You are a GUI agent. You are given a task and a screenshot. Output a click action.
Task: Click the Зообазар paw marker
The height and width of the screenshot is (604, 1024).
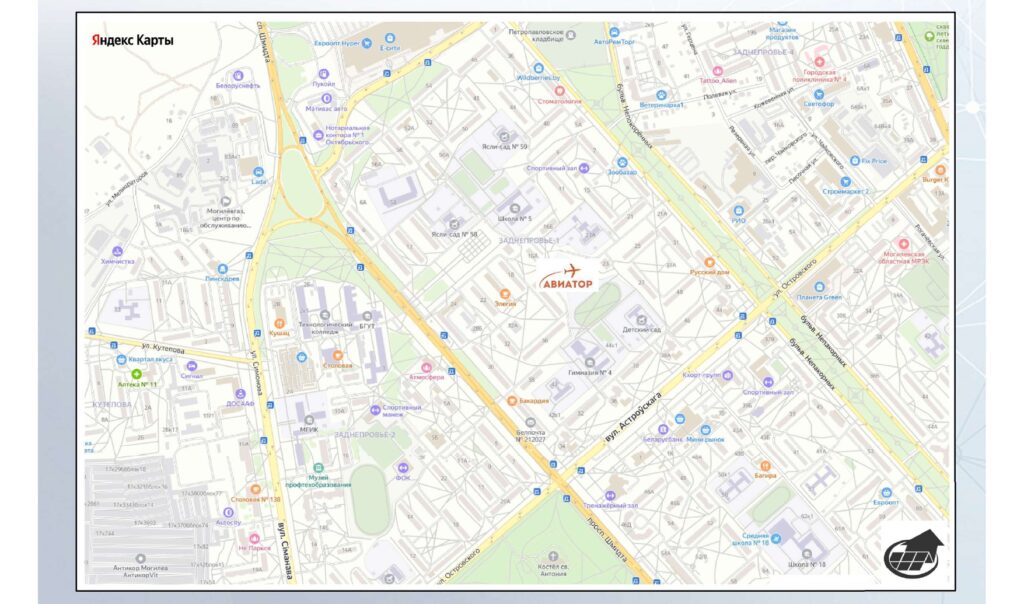[622, 163]
